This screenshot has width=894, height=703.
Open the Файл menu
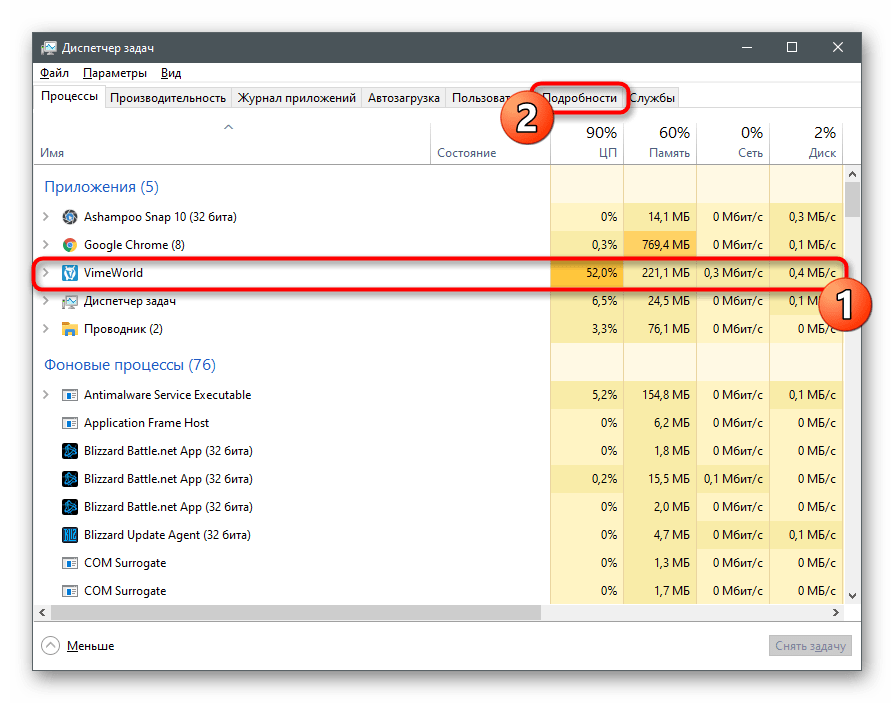[x=54, y=73]
